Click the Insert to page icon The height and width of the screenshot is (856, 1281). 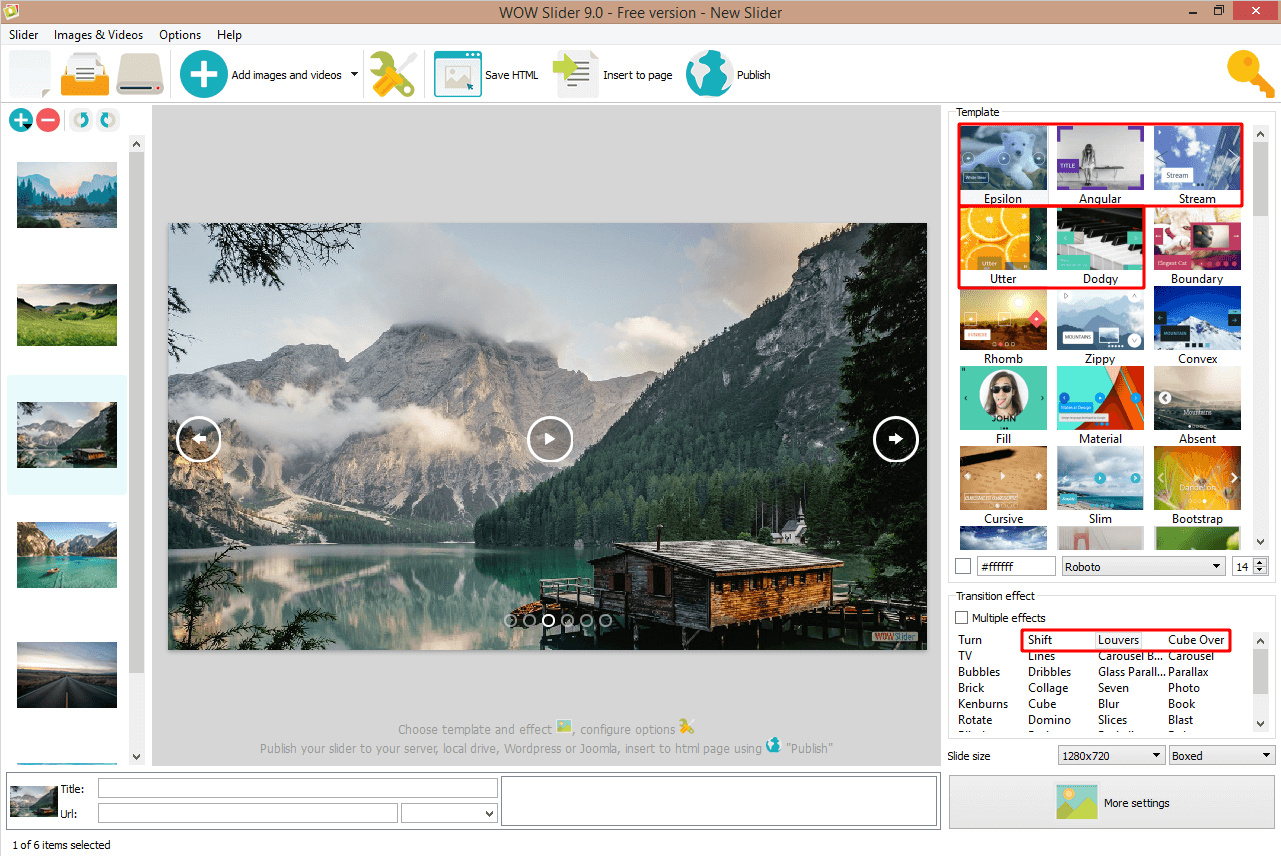pos(575,73)
